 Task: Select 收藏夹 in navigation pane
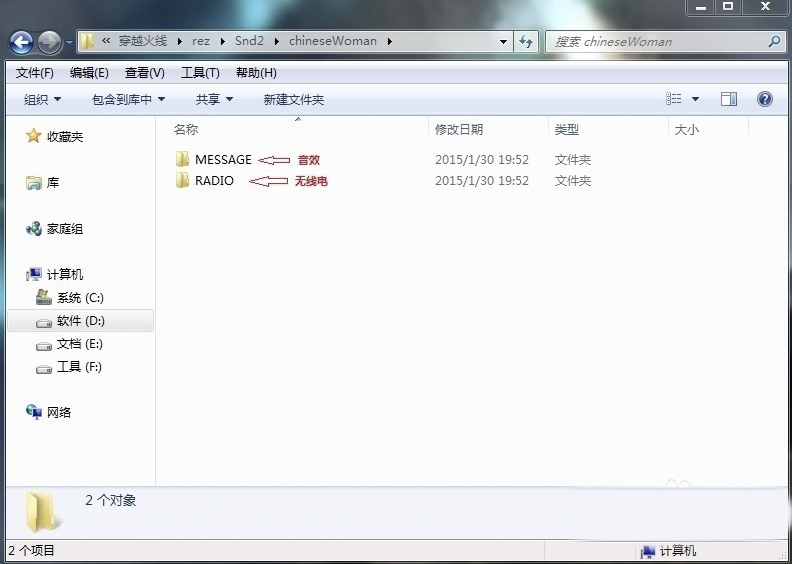tap(65, 136)
